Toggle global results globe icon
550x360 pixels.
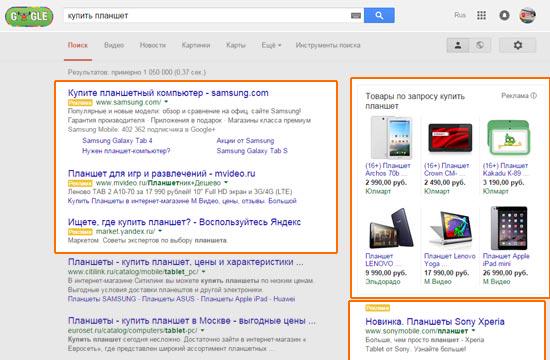(x=480, y=45)
